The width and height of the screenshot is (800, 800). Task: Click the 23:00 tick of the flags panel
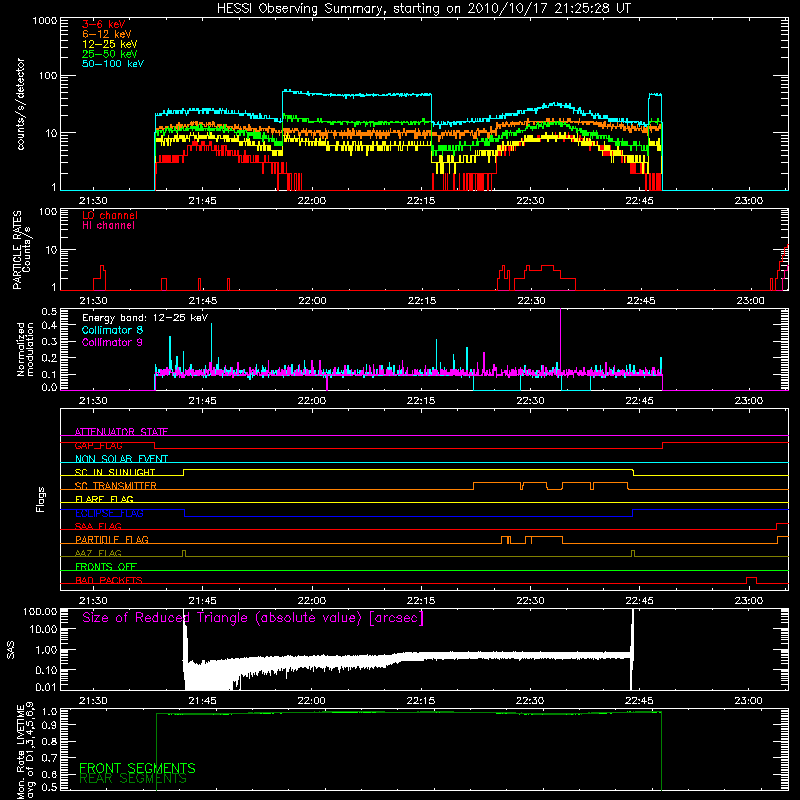[748, 601]
